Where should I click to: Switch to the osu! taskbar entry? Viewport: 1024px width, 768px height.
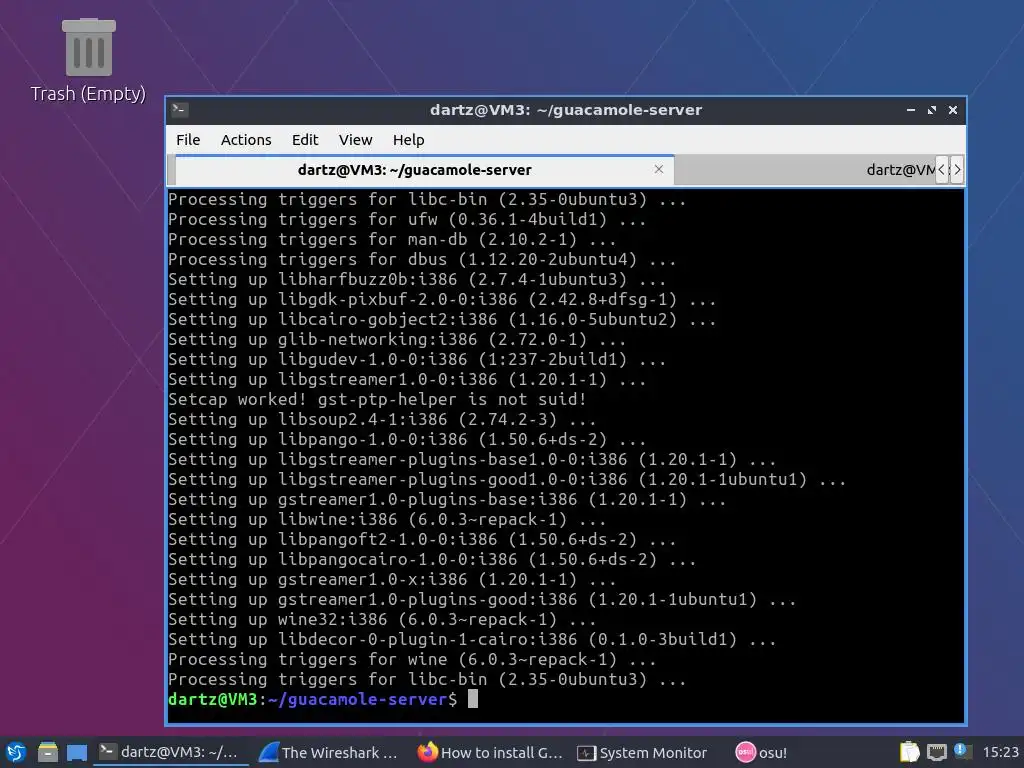[761, 752]
